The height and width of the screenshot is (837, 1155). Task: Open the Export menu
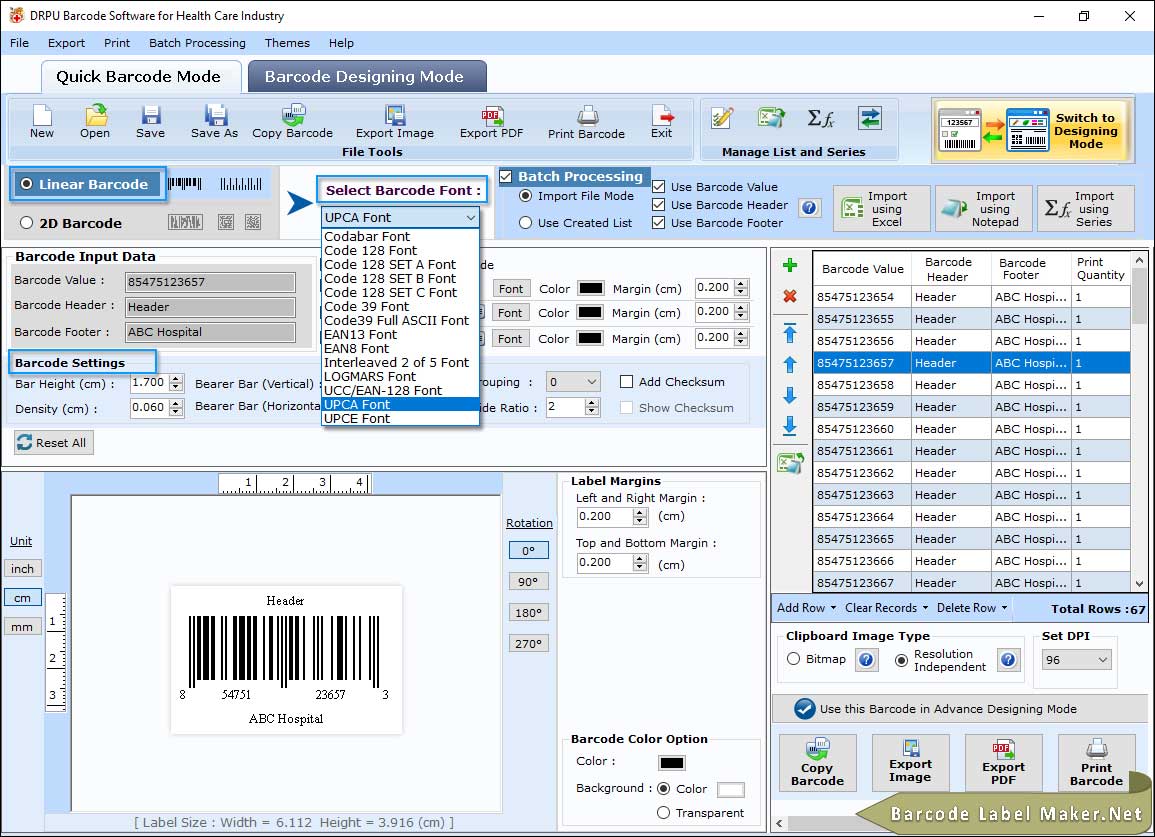click(x=66, y=43)
